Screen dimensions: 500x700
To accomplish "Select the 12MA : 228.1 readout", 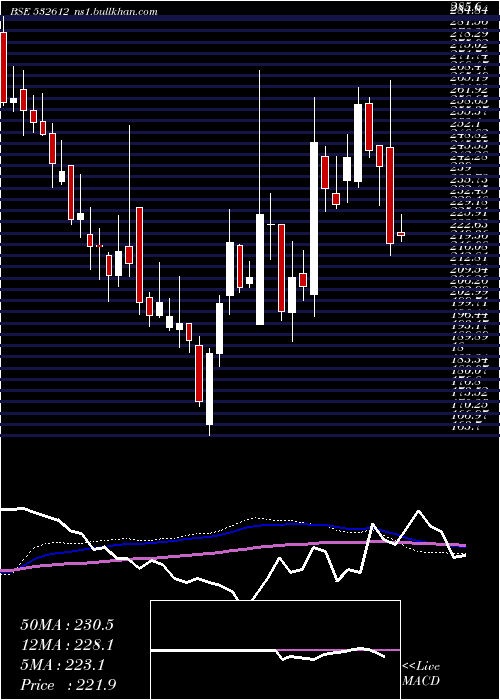I will (67, 645).
